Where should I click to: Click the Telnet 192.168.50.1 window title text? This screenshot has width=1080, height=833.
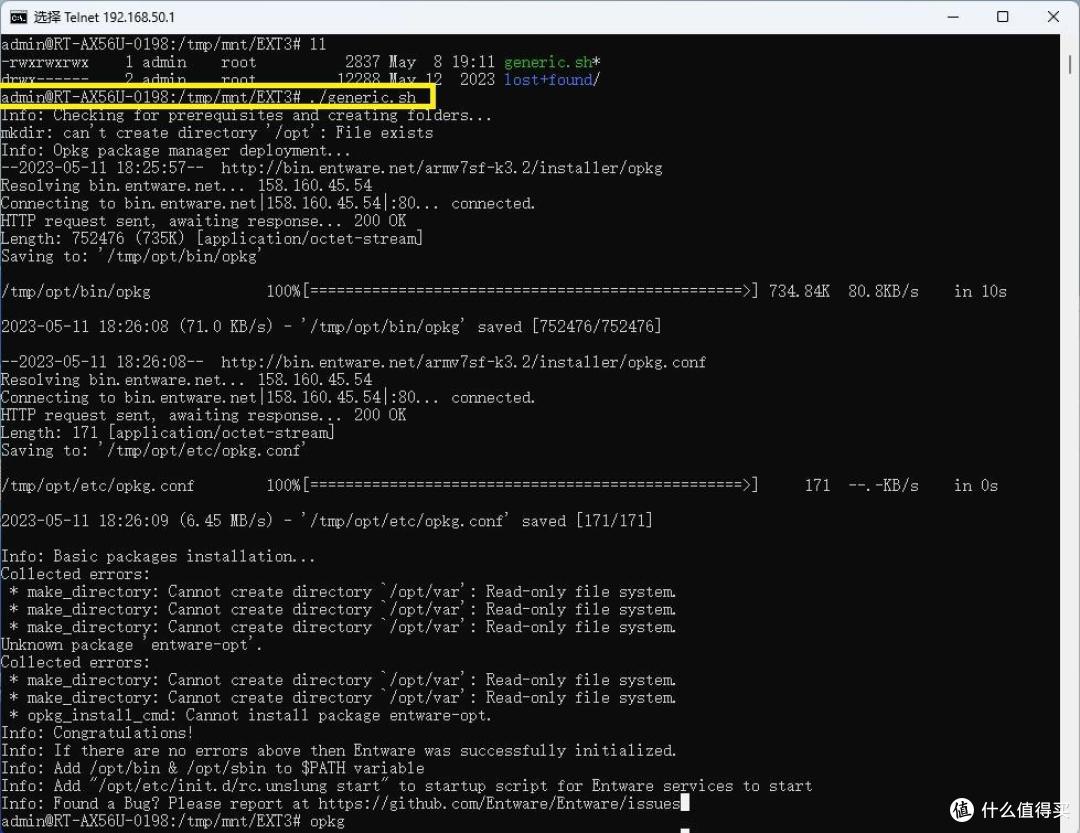tap(104, 17)
